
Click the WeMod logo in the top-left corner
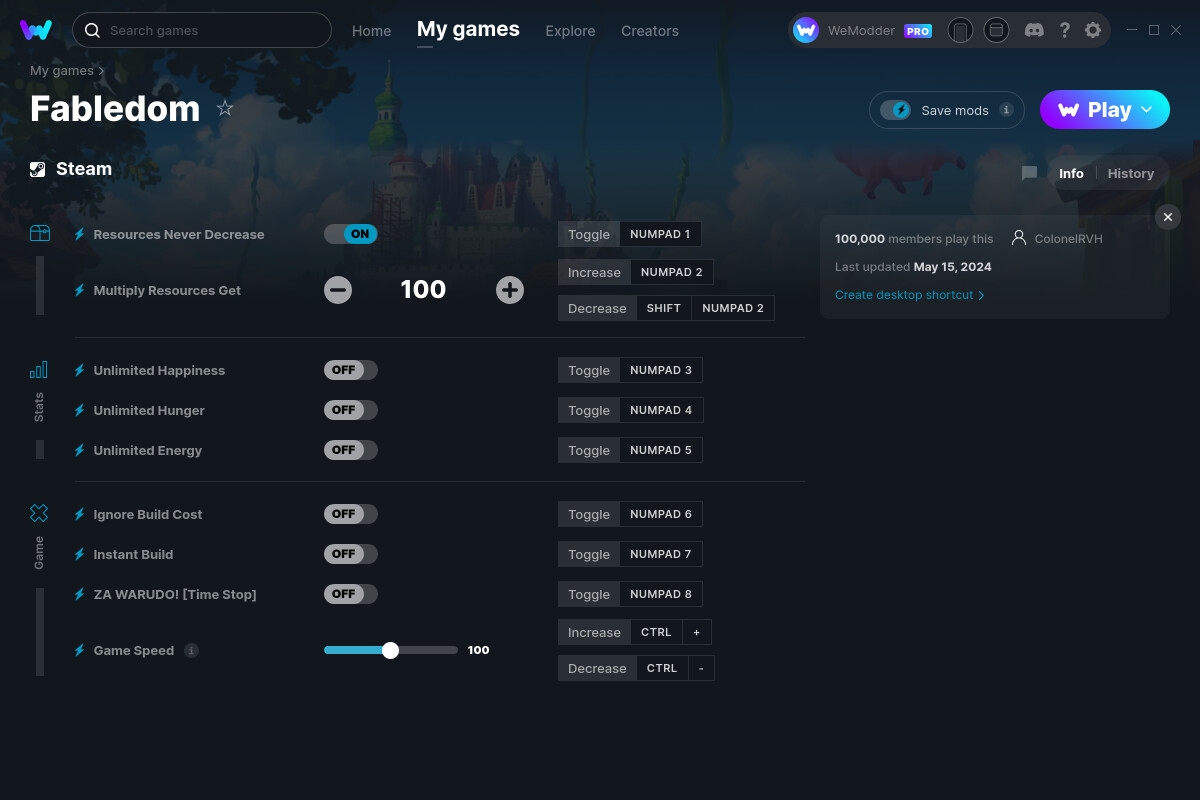point(36,30)
